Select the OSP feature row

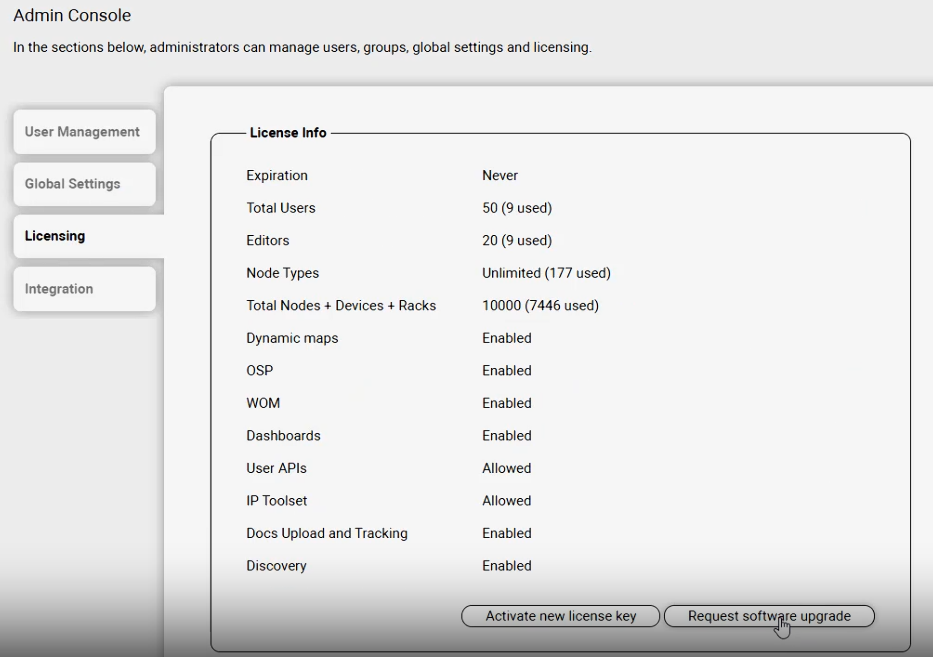click(x=507, y=370)
